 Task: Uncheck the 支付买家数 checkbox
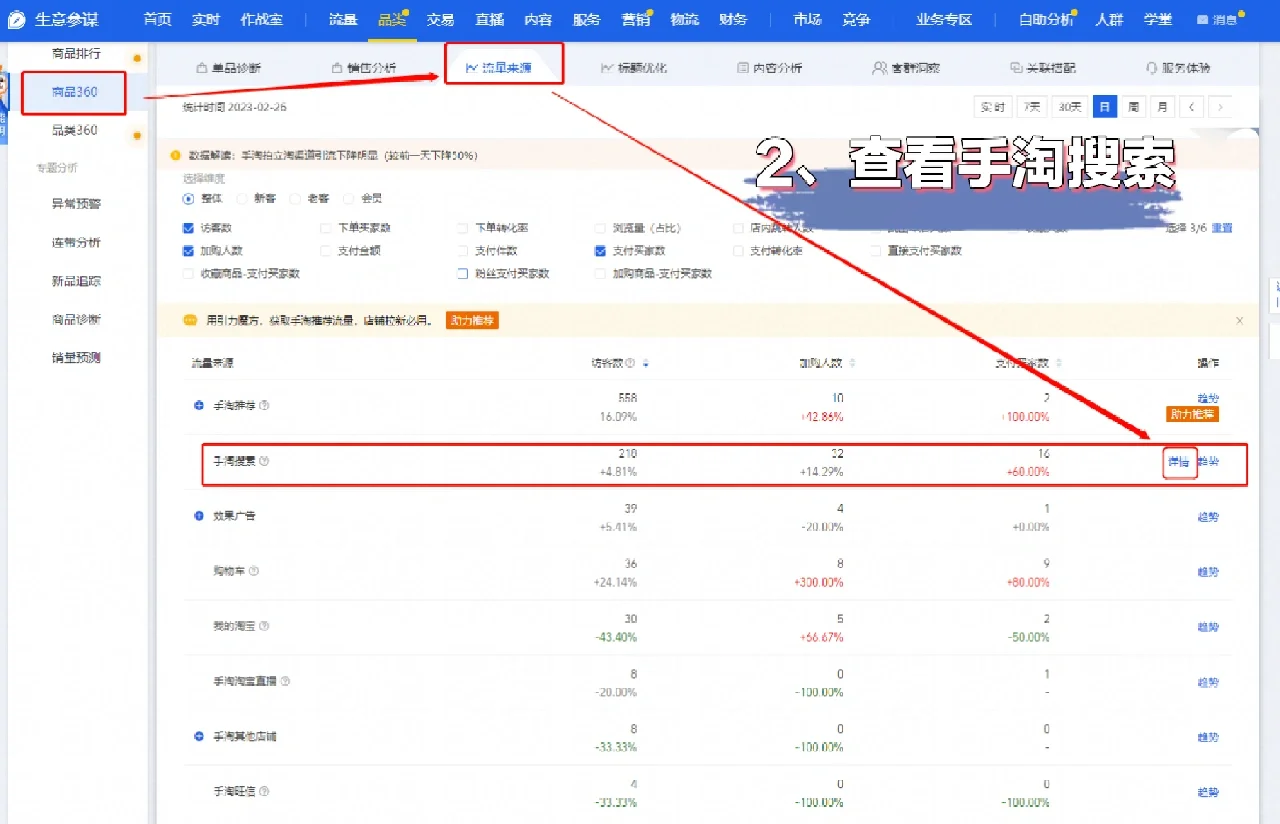pyautogui.click(x=600, y=251)
